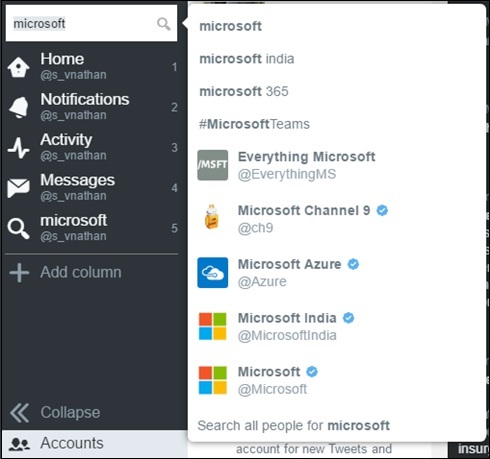Screen dimensions: 490x459
Task: Select the Microsoft India account result
Action: click(x=336, y=326)
